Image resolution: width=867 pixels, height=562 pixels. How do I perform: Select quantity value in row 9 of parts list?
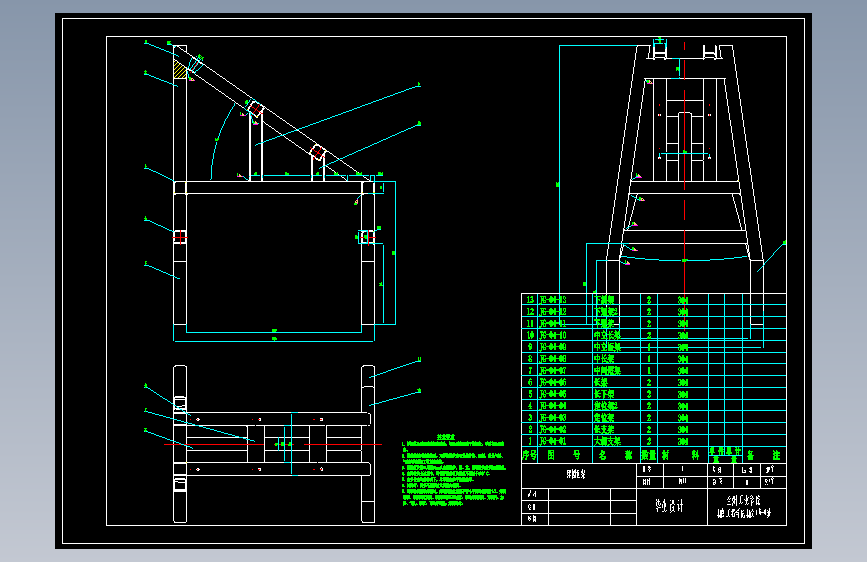point(649,347)
